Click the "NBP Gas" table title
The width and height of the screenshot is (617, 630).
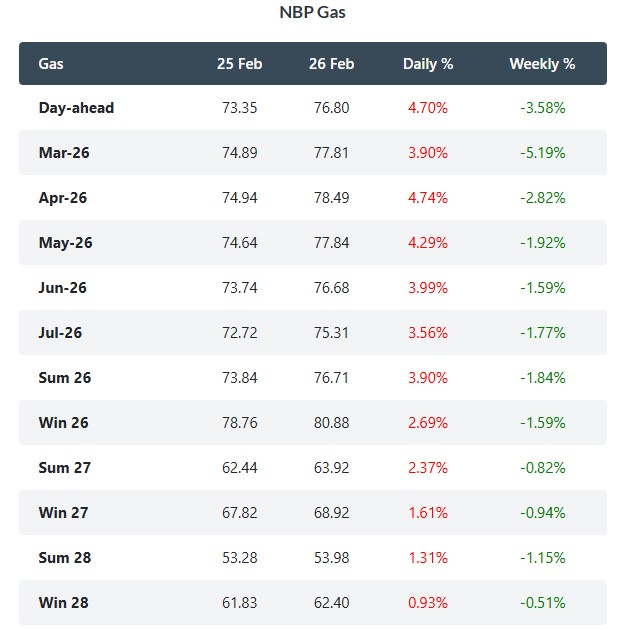coord(312,13)
